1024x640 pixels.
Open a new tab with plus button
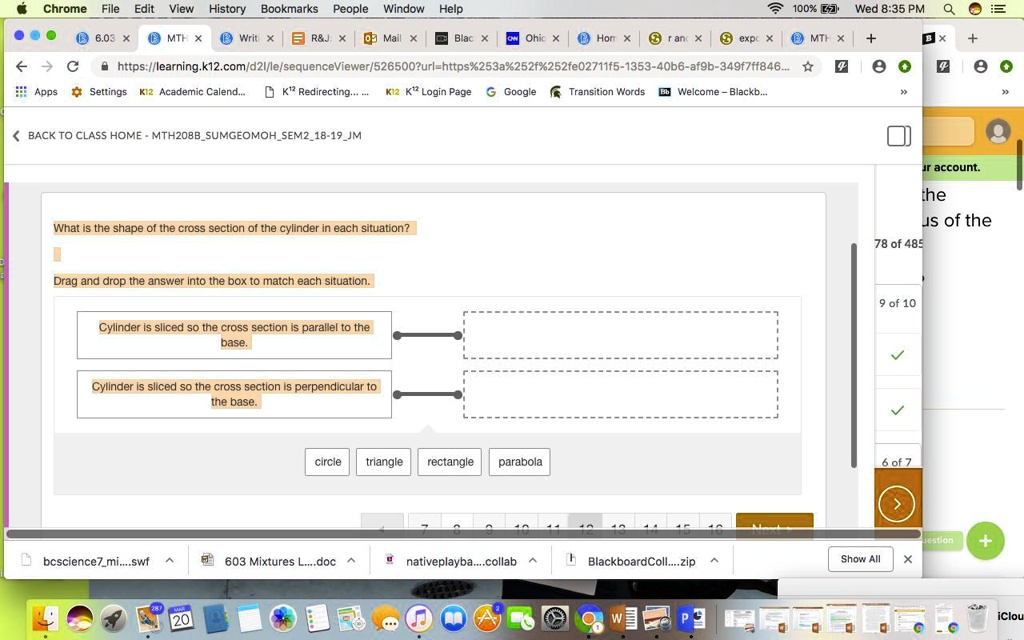[871, 38]
